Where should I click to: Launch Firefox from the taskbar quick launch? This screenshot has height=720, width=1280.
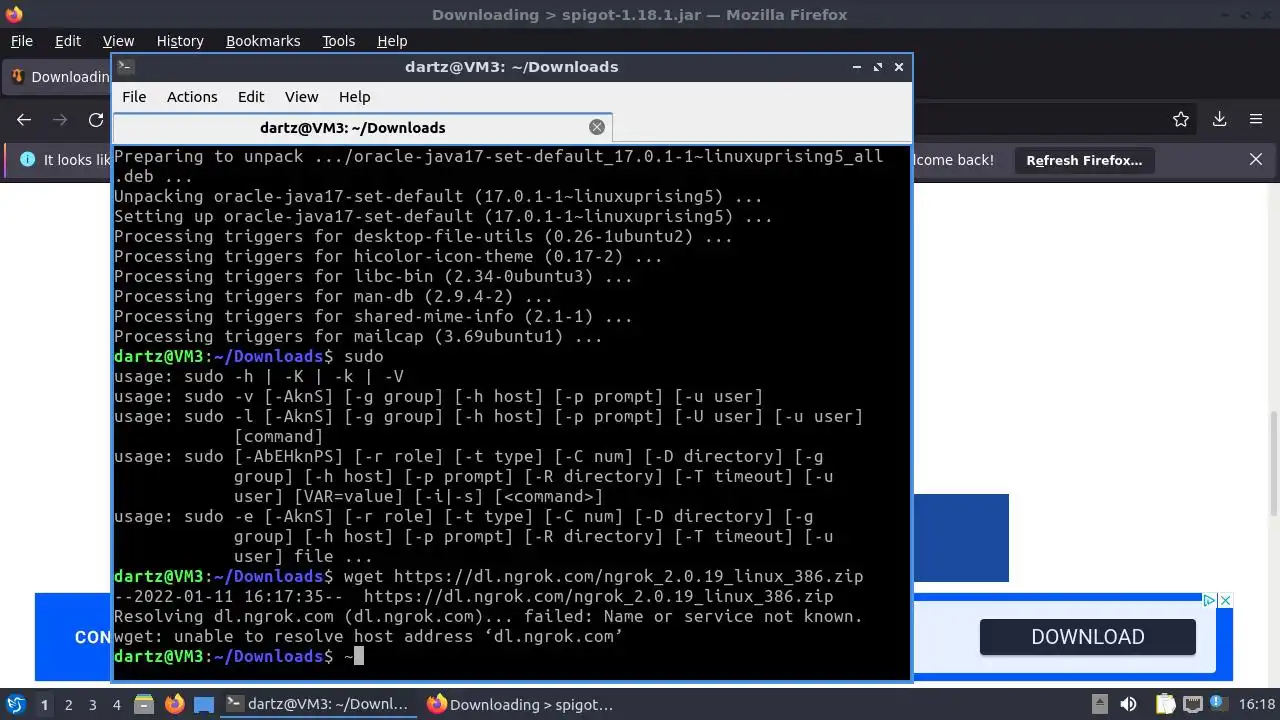174,704
